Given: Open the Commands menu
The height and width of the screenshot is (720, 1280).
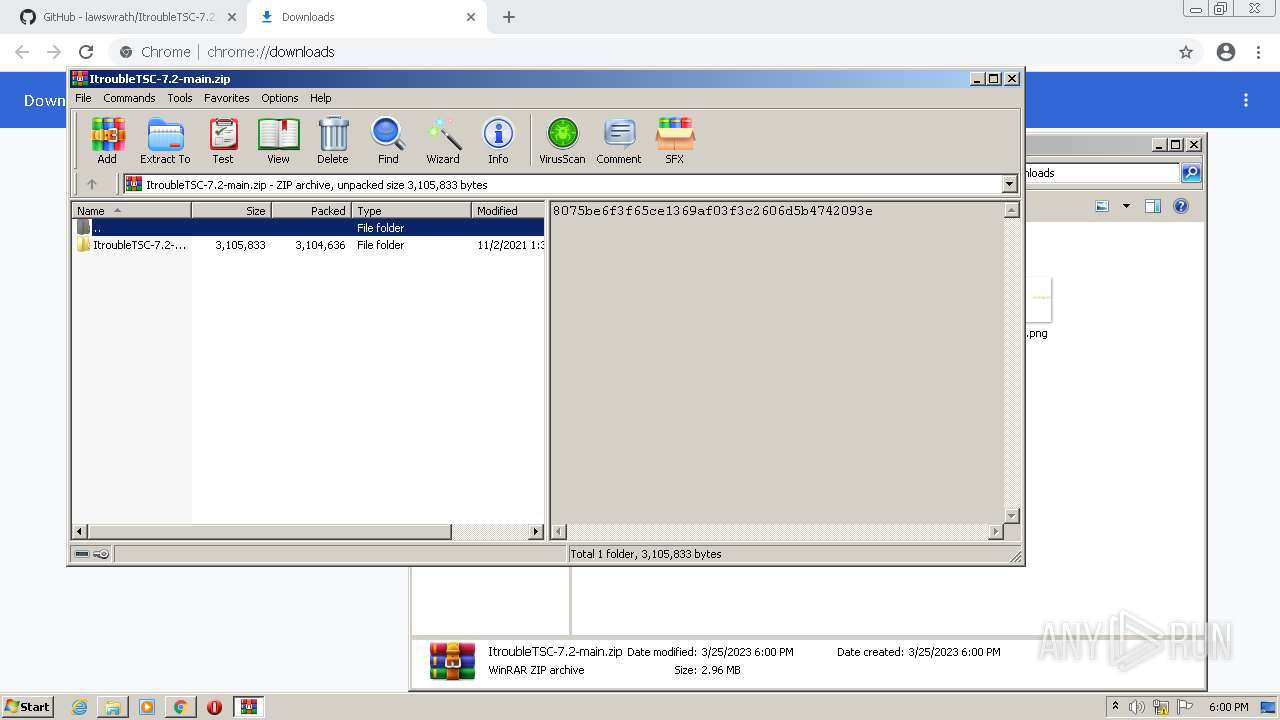Looking at the screenshot, I should (x=129, y=98).
